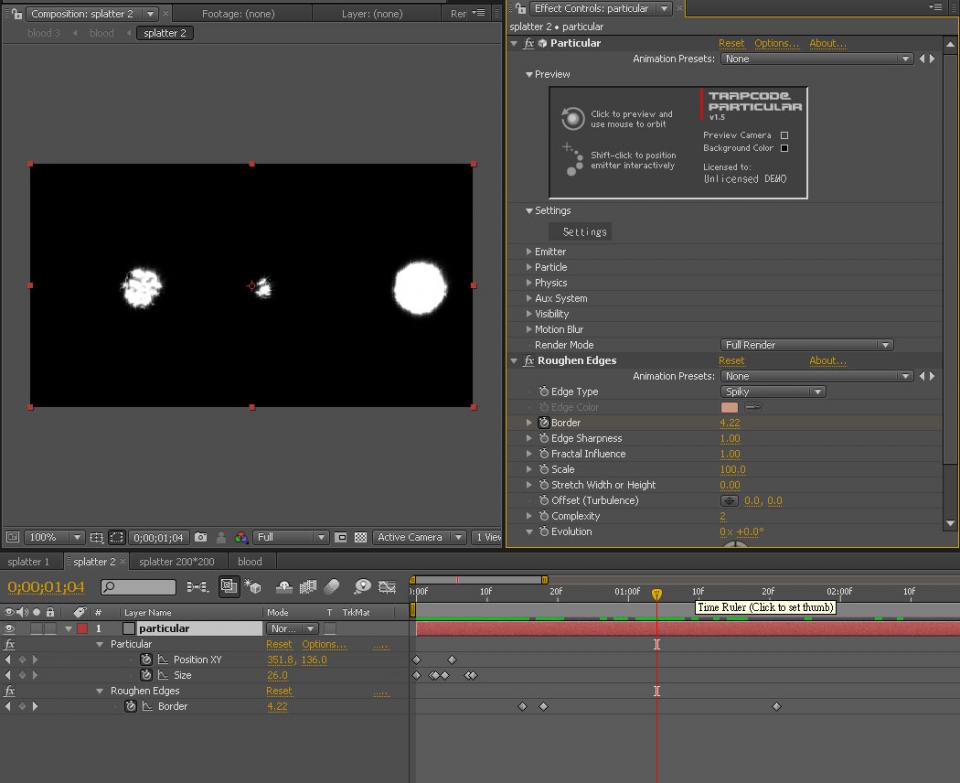The width and height of the screenshot is (960, 783).
Task: Click the Border stopwatch in Effect Controls
Action: [544, 423]
